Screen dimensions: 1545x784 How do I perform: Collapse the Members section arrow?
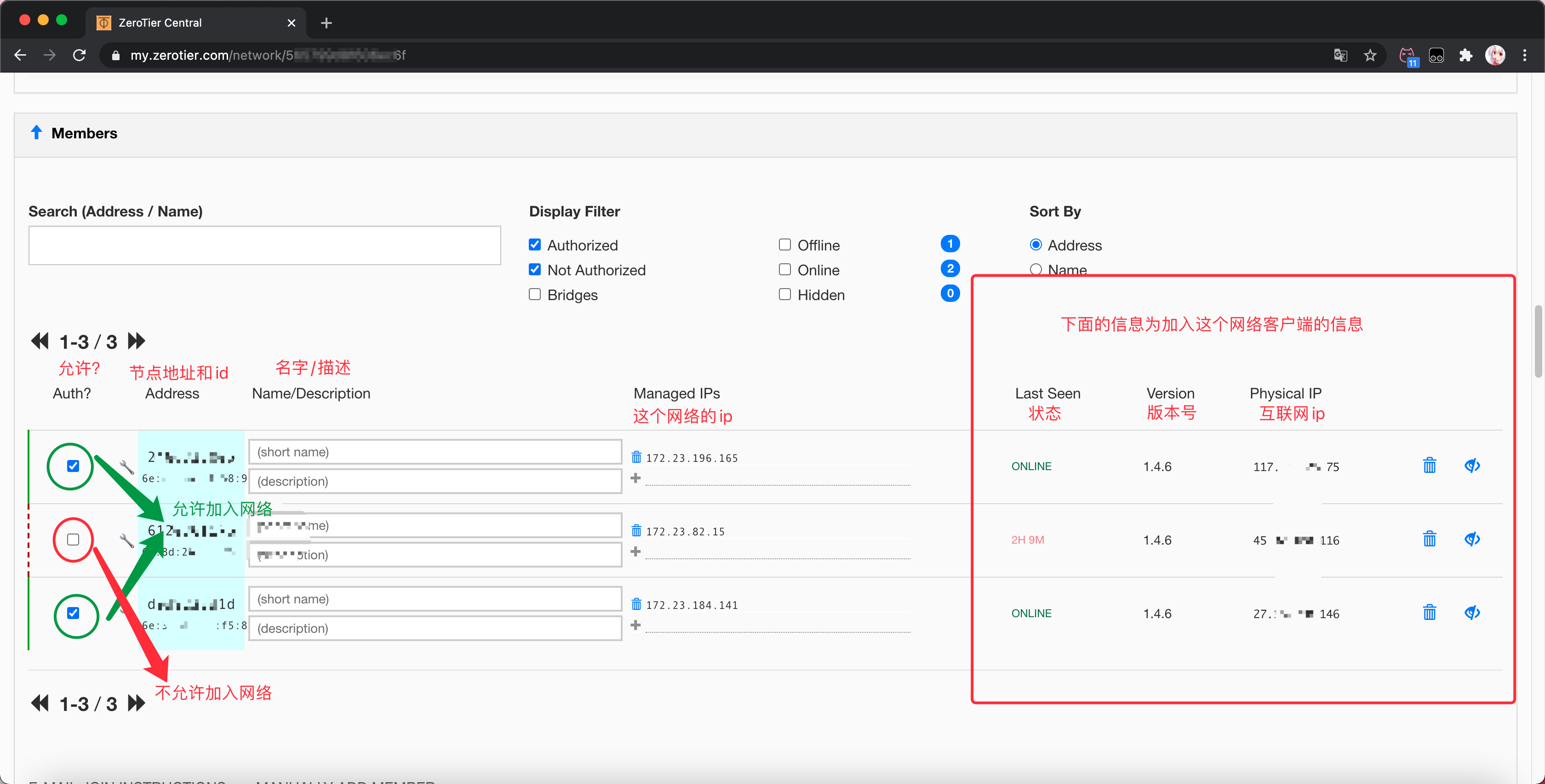point(36,132)
